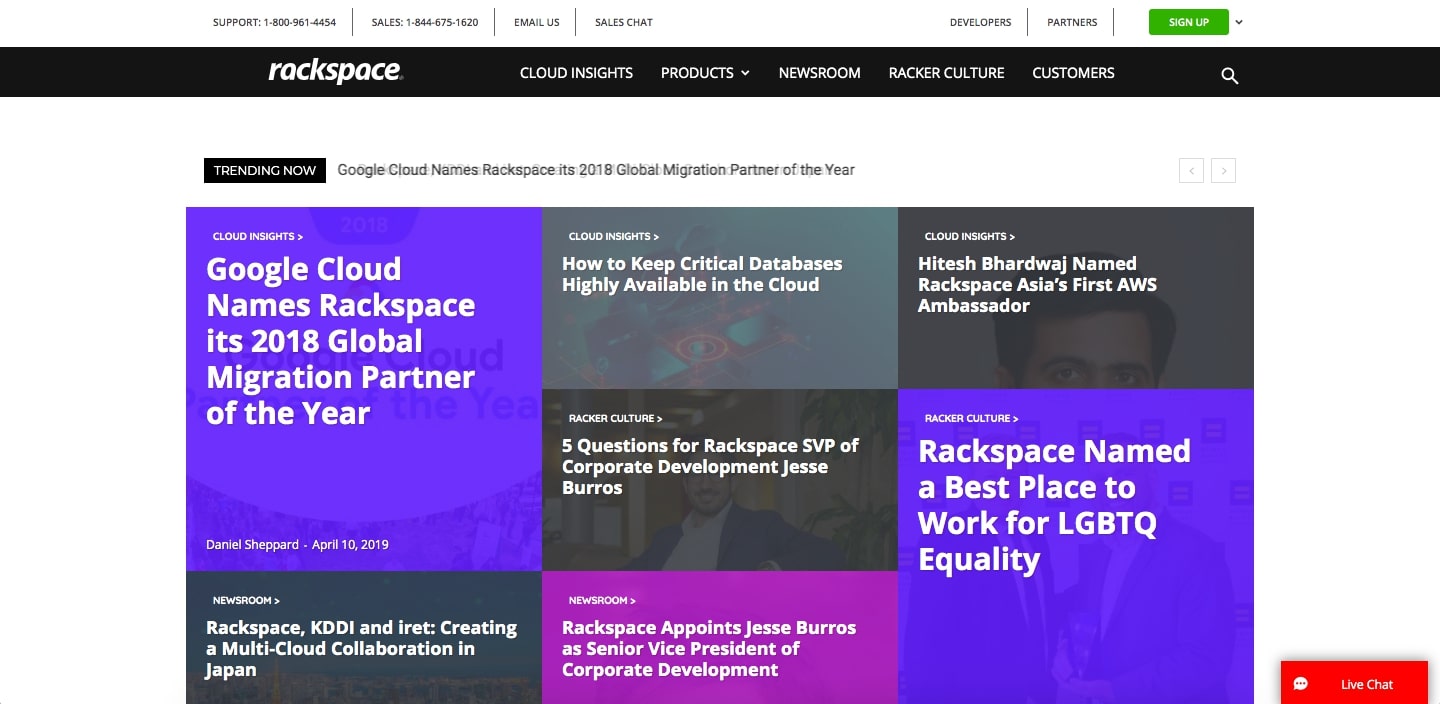
Task: Click Newsroom tag on KDDI and iret tile
Action: [x=246, y=601]
